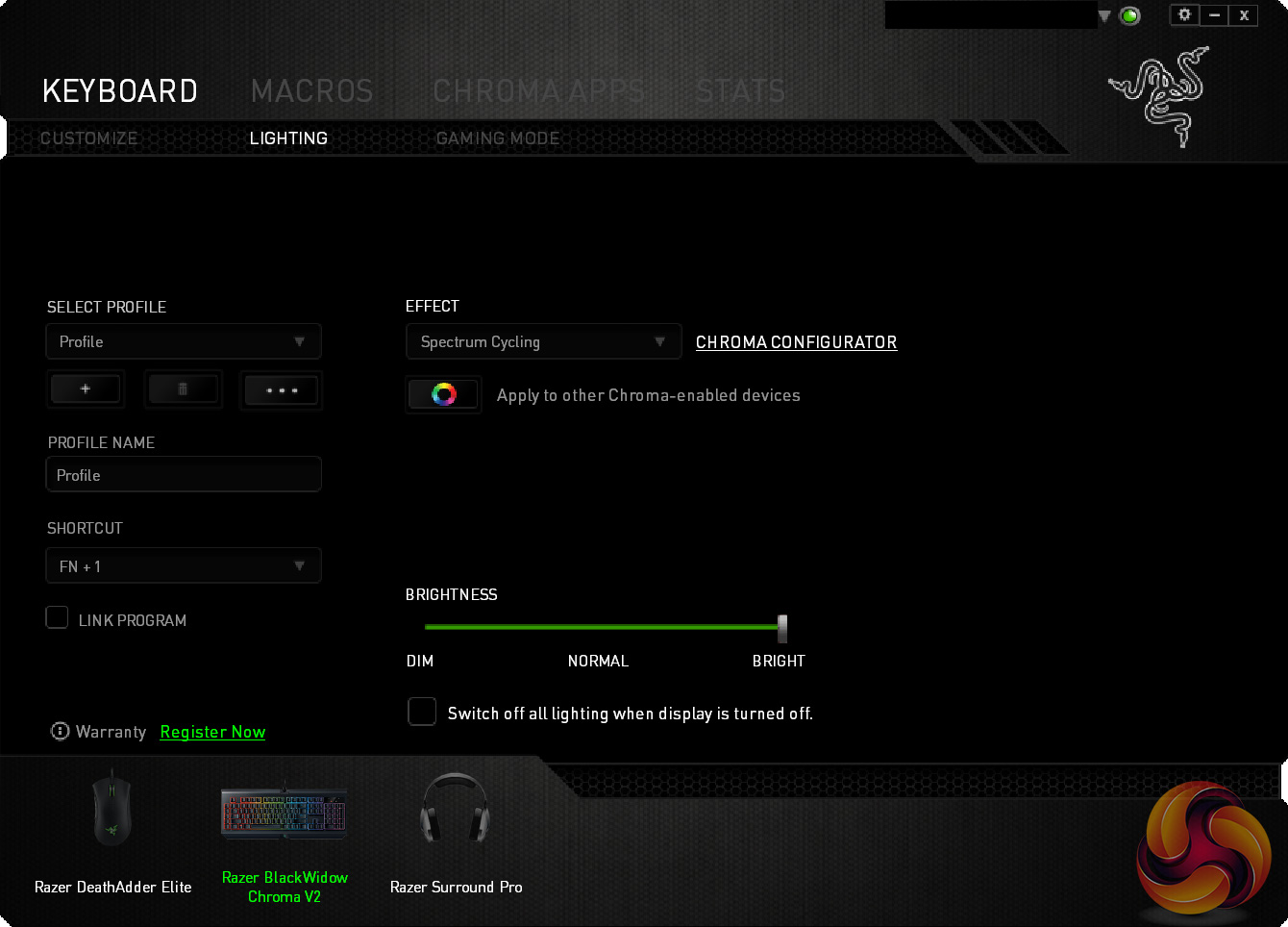Toggle switch off lighting when display off

pyautogui.click(x=422, y=712)
